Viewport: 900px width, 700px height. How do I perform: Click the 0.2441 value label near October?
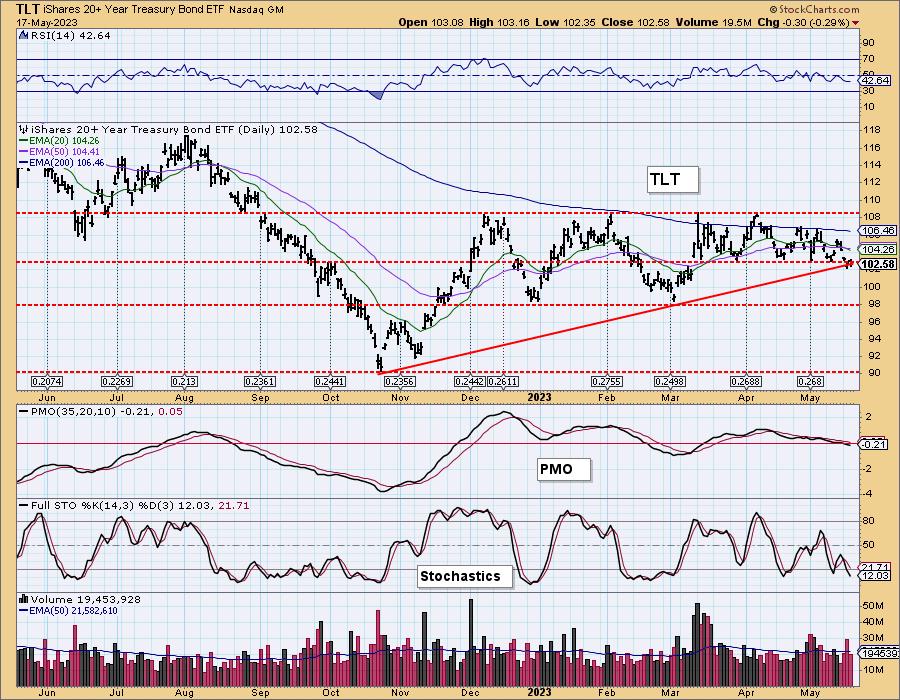[330, 382]
